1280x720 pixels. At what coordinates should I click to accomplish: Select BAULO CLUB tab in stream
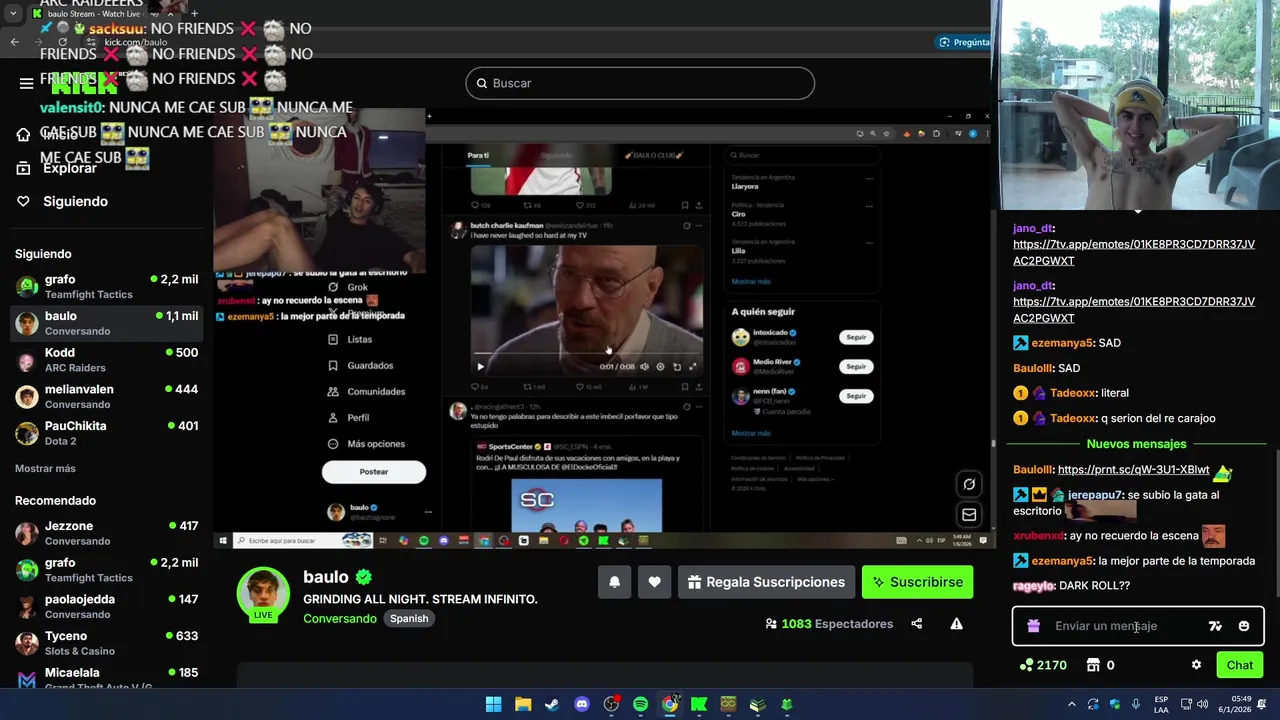tap(654, 155)
